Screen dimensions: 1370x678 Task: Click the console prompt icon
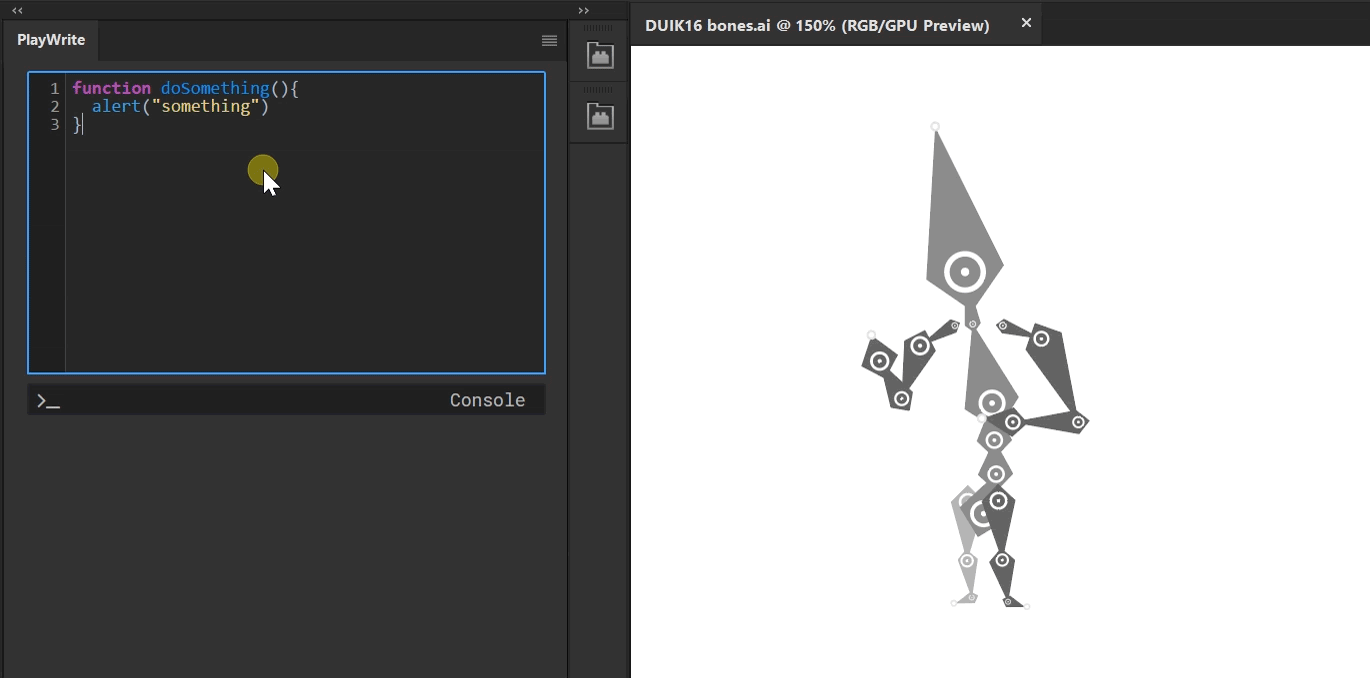[48, 401]
